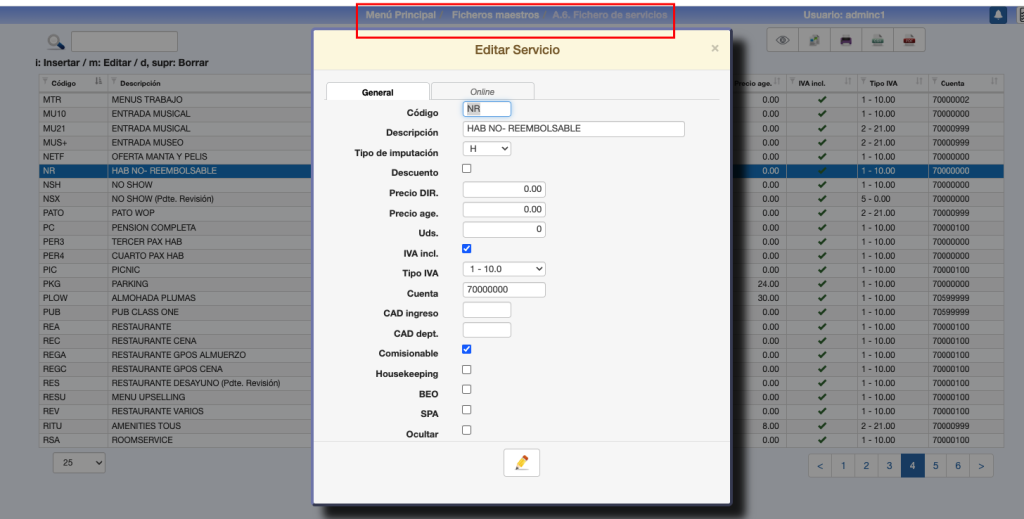
Task: Click the magnifying glass search icon
Action: coord(56,42)
